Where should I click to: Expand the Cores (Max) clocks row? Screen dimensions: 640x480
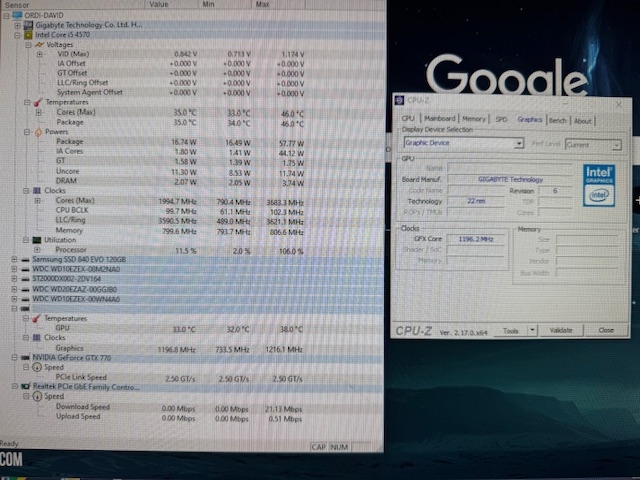(38, 201)
